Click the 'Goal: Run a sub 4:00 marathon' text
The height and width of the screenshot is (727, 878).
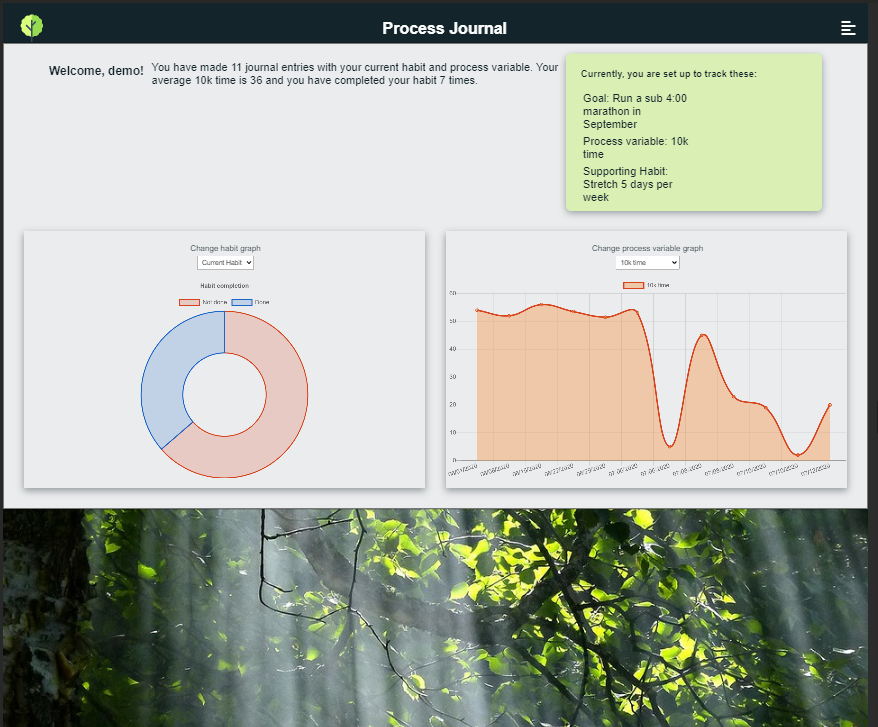[x=634, y=111]
